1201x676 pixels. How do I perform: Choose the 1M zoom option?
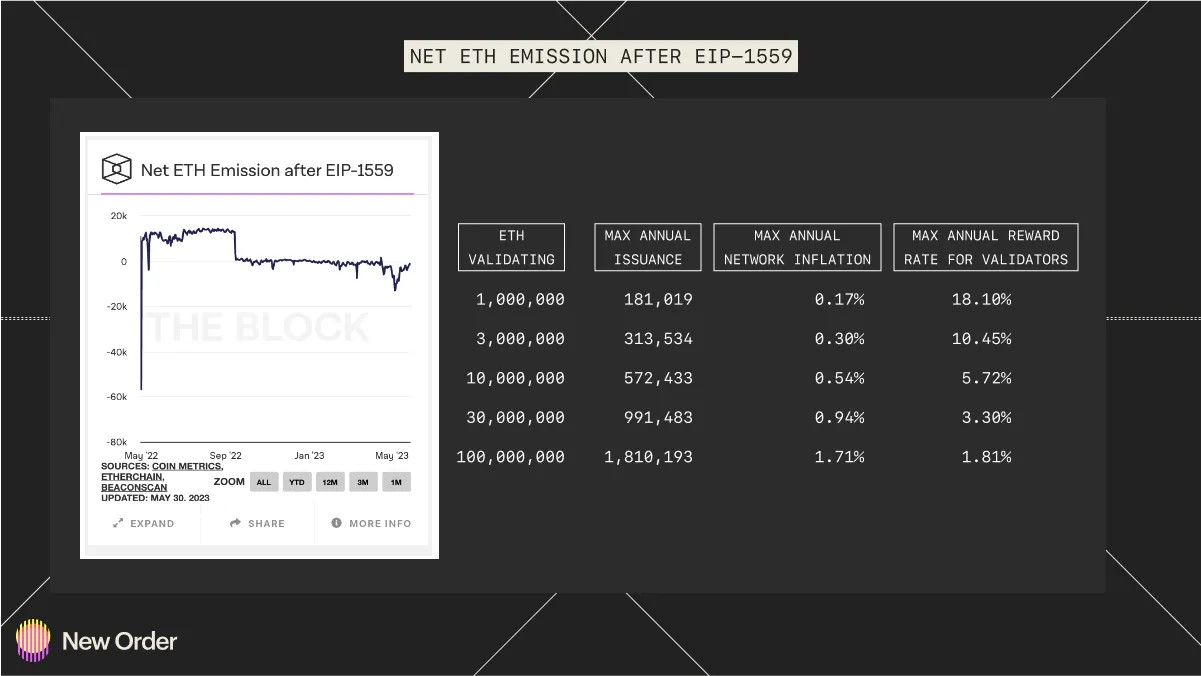point(396,482)
